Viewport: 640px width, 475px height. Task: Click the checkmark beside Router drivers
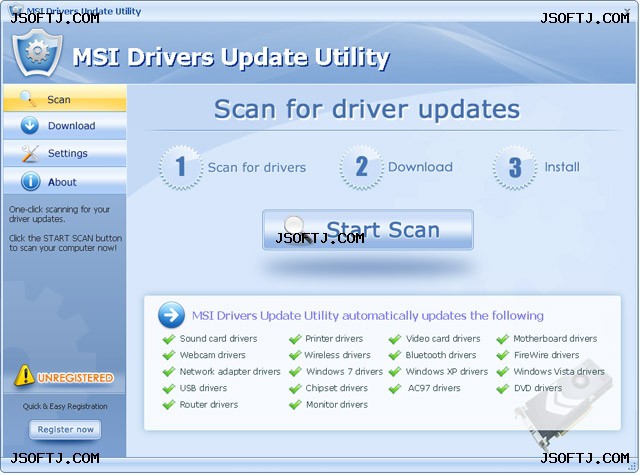(x=169, y=405)
